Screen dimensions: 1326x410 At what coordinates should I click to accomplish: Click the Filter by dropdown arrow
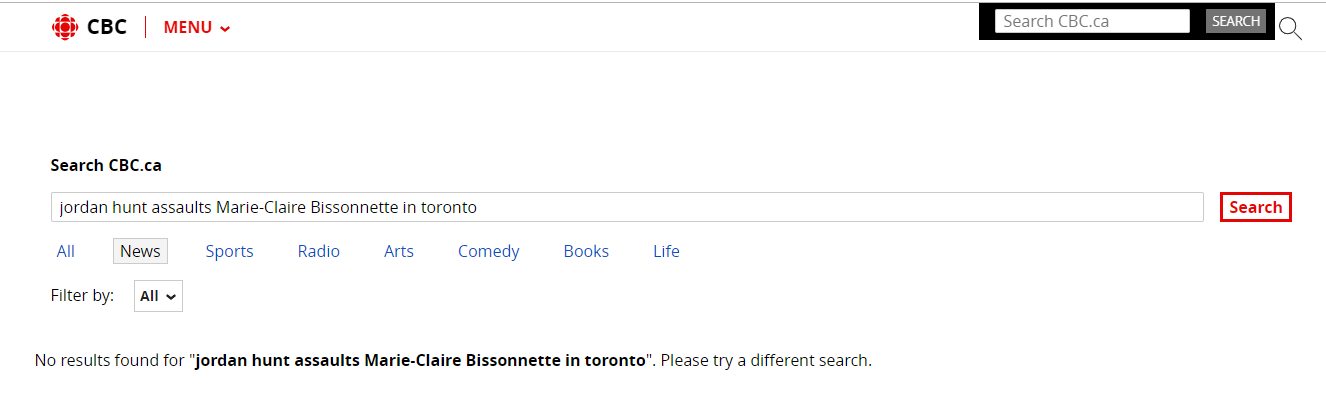[x=170, y=296]
